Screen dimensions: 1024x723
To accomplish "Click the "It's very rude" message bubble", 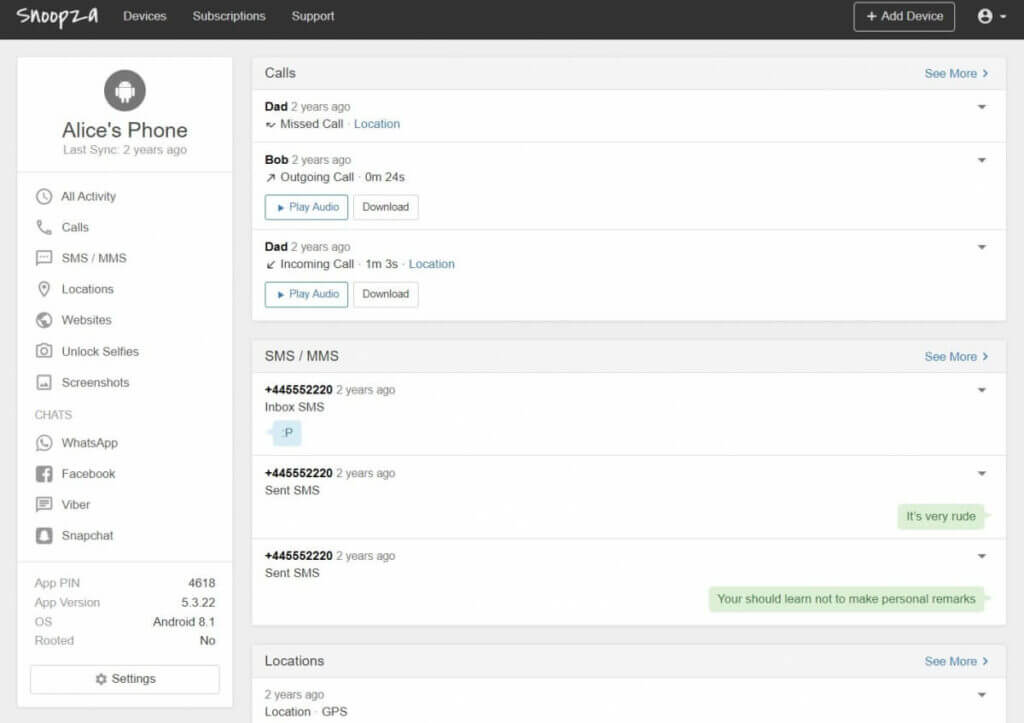I will point(941,517).
